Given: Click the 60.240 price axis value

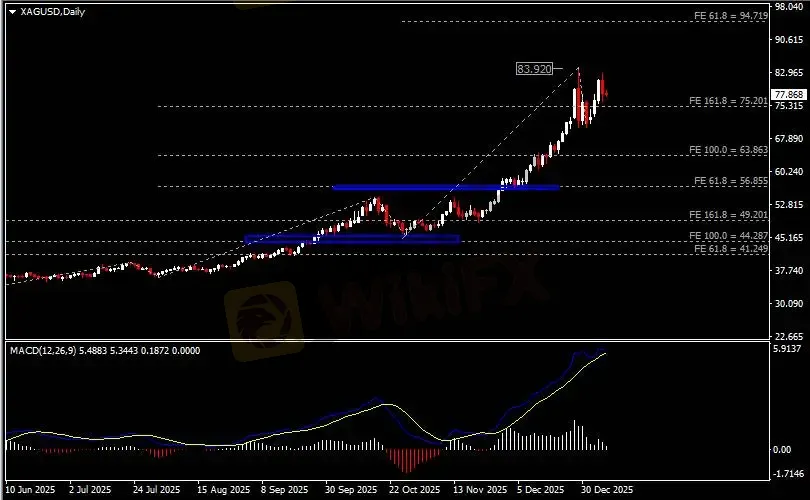Looking at the screenshot, I should (788, 171).
